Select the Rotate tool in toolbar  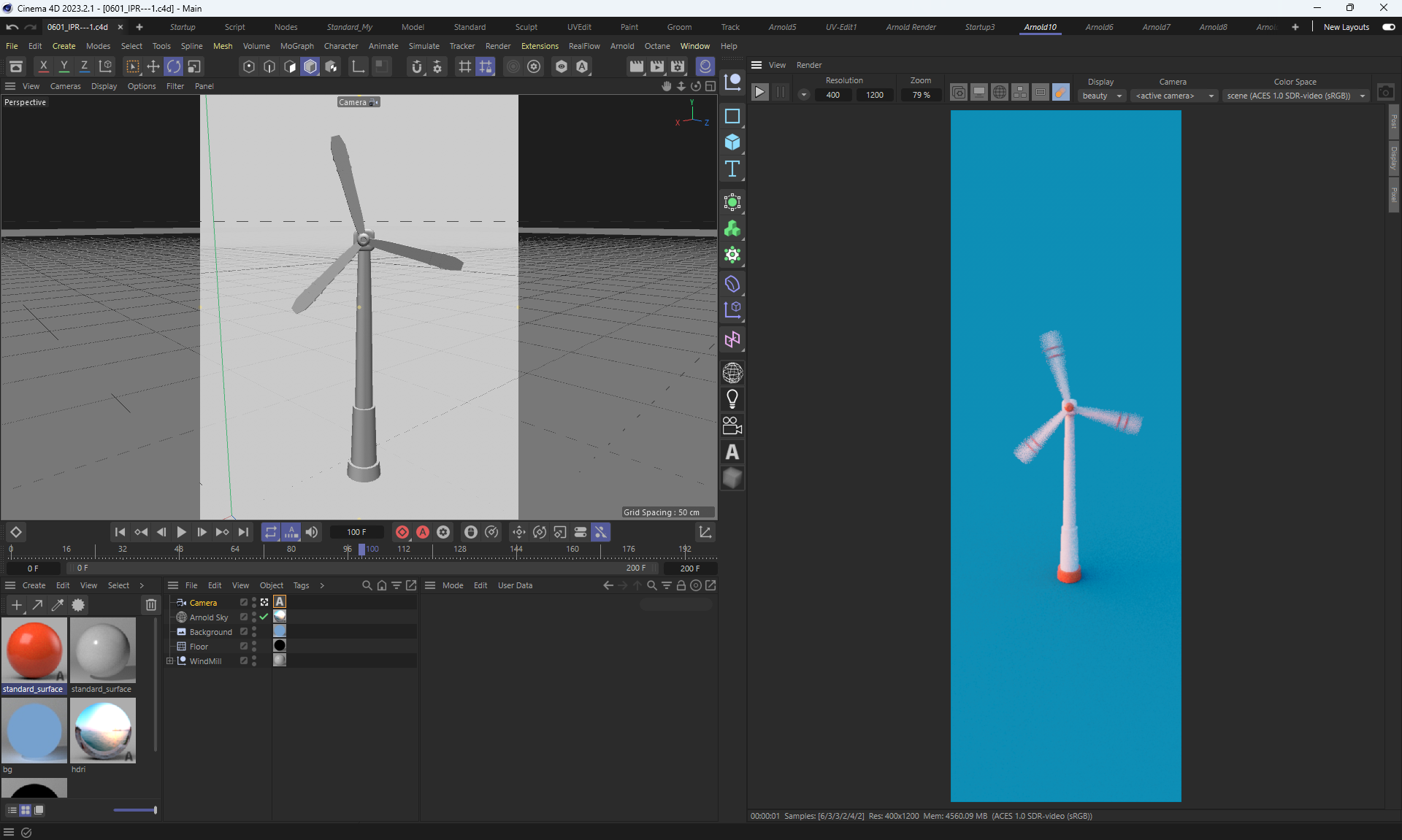(173, 66)
